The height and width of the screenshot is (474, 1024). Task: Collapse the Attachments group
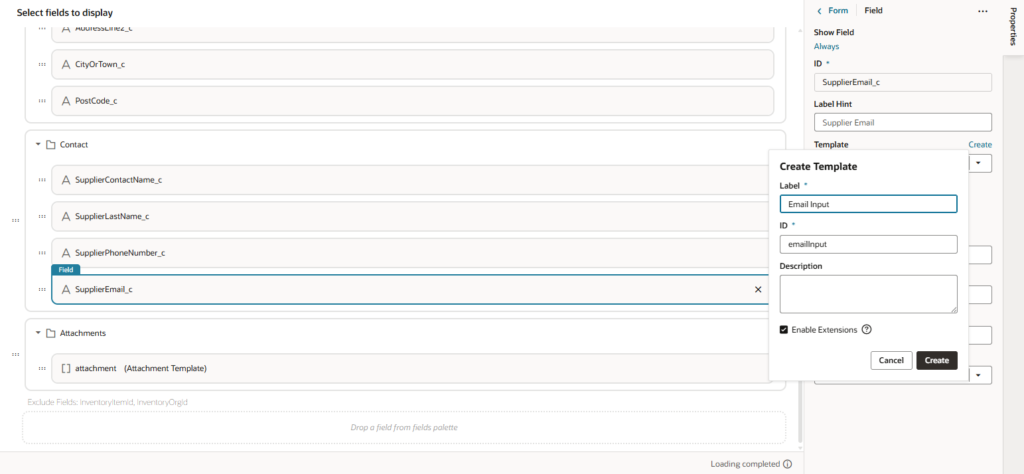tap(38, 333)
